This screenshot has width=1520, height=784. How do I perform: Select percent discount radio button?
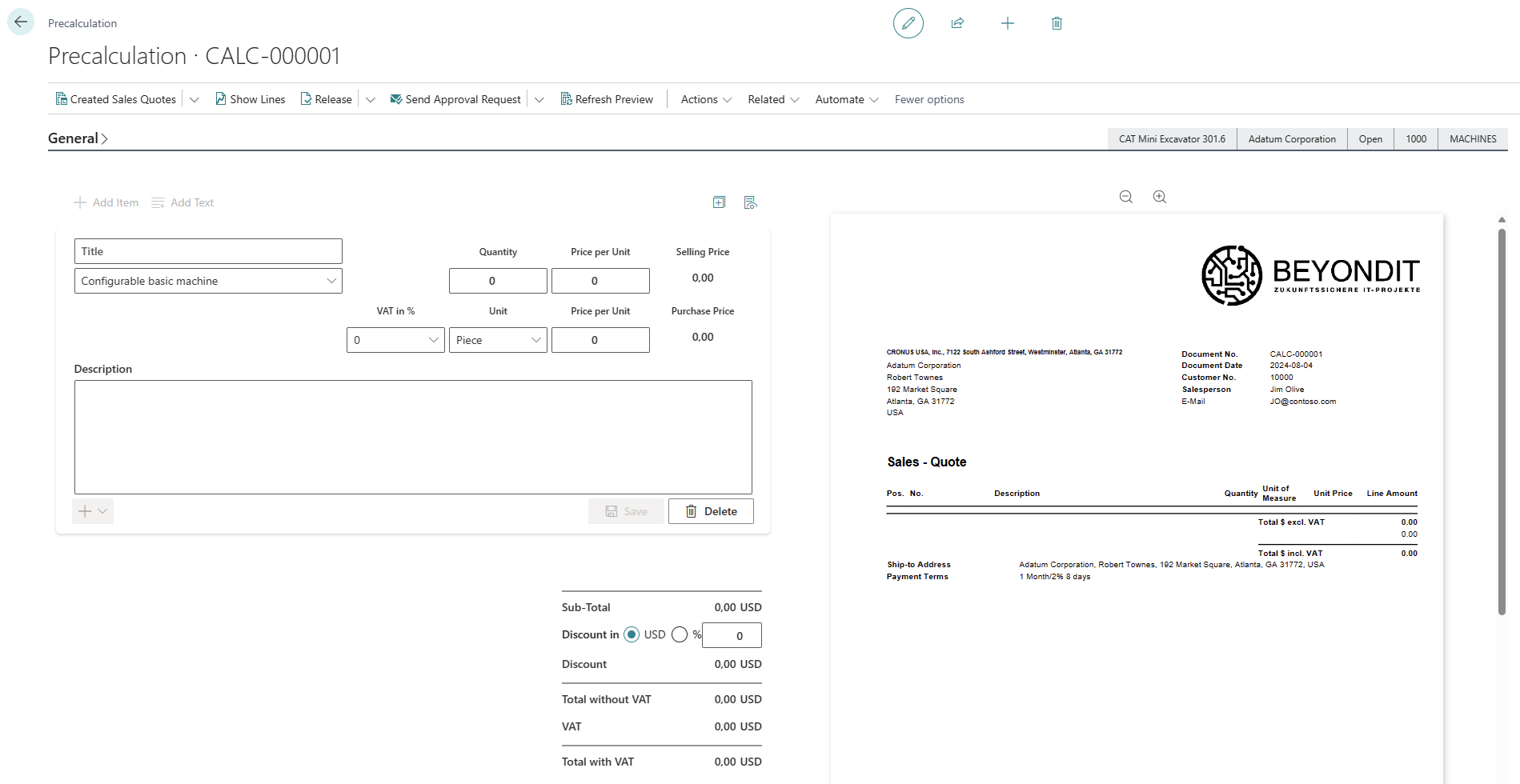680,634
